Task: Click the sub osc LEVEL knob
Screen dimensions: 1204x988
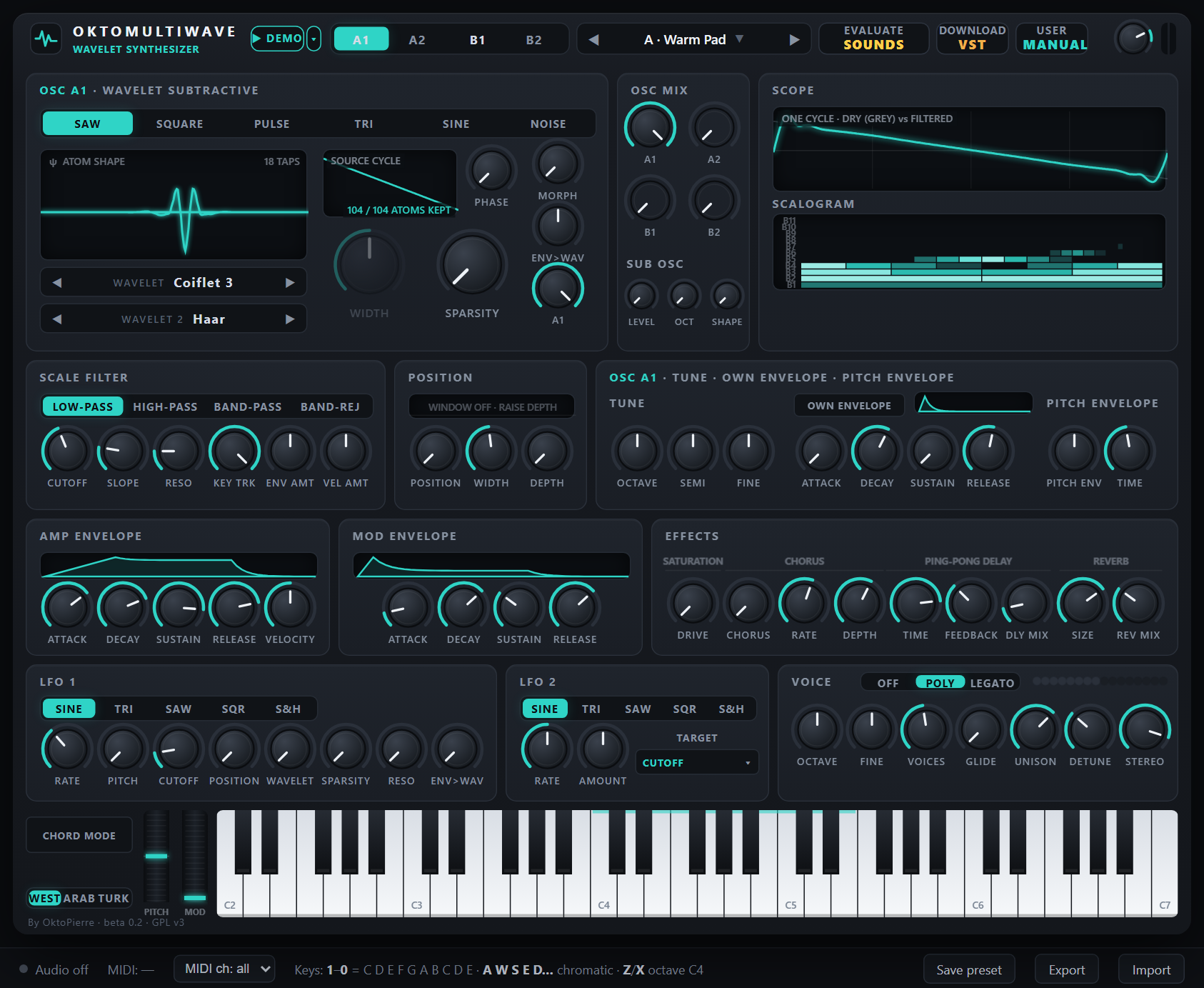Action: [x=641, y=296]
